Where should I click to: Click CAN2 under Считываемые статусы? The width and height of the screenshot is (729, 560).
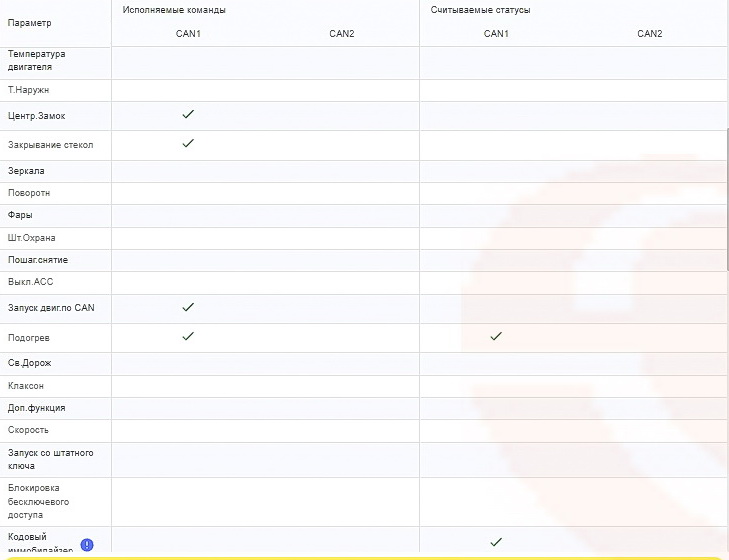pyautogui.click(x=649, y=33)
